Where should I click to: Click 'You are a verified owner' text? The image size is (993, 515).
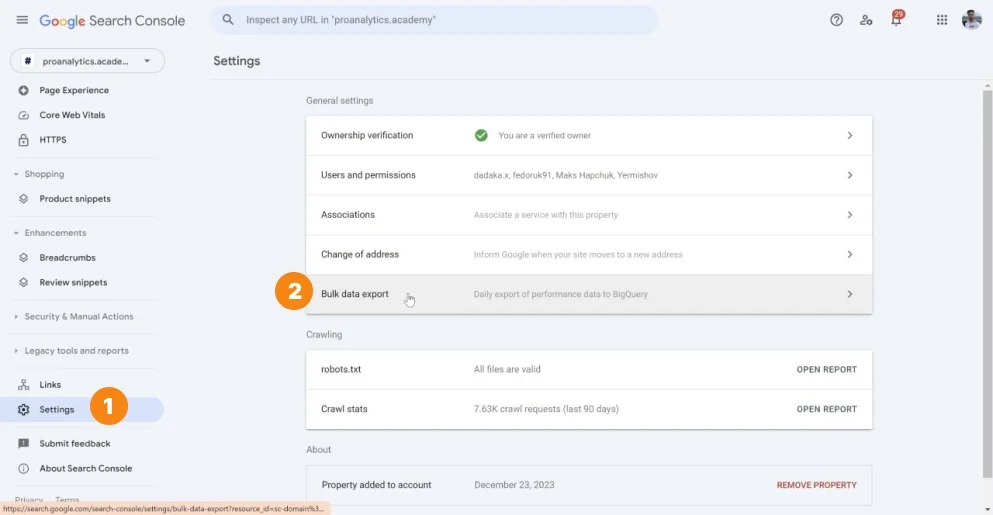[545, 136]
